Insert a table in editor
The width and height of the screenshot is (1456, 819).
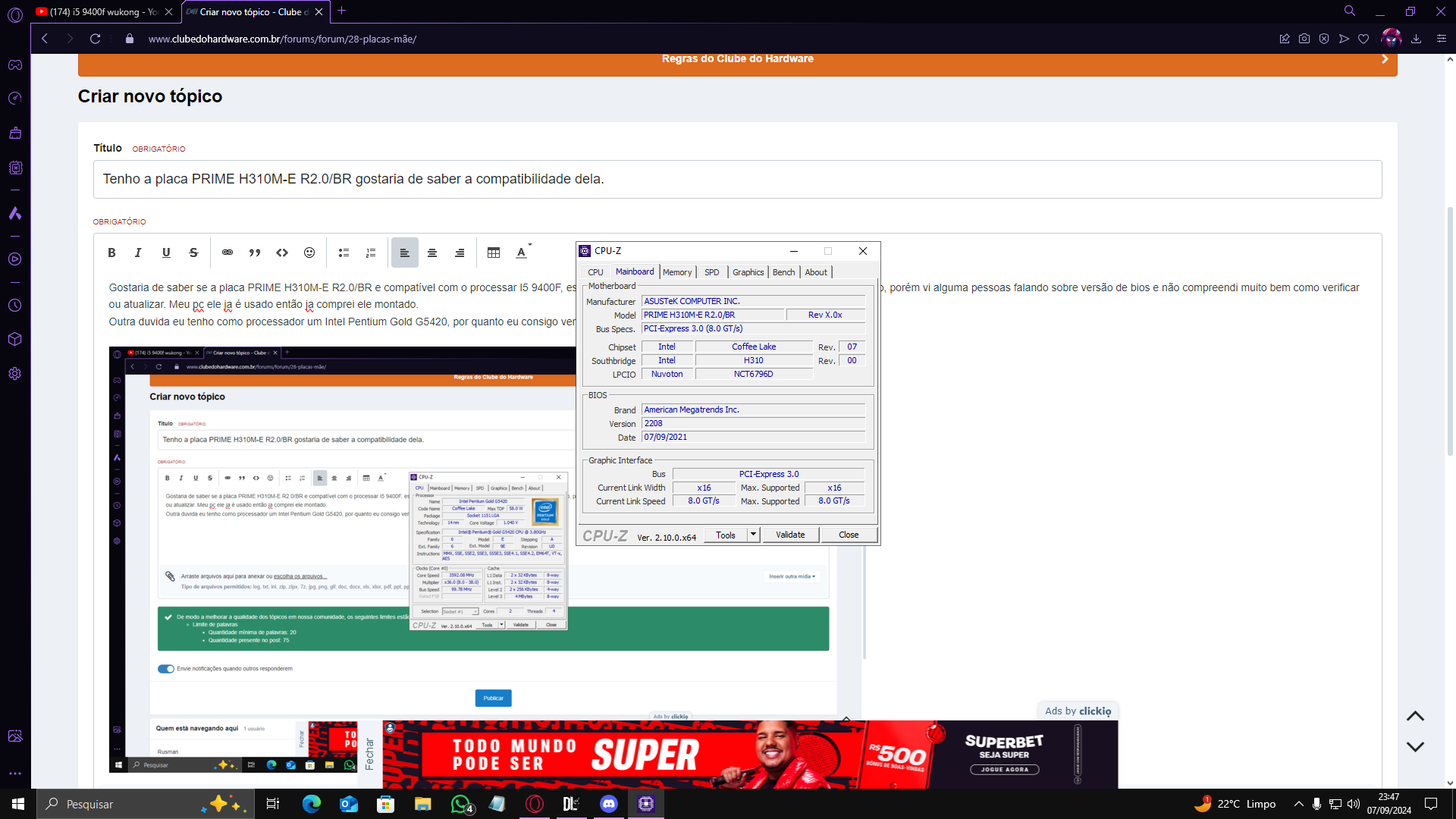click(x=494, y=253)
